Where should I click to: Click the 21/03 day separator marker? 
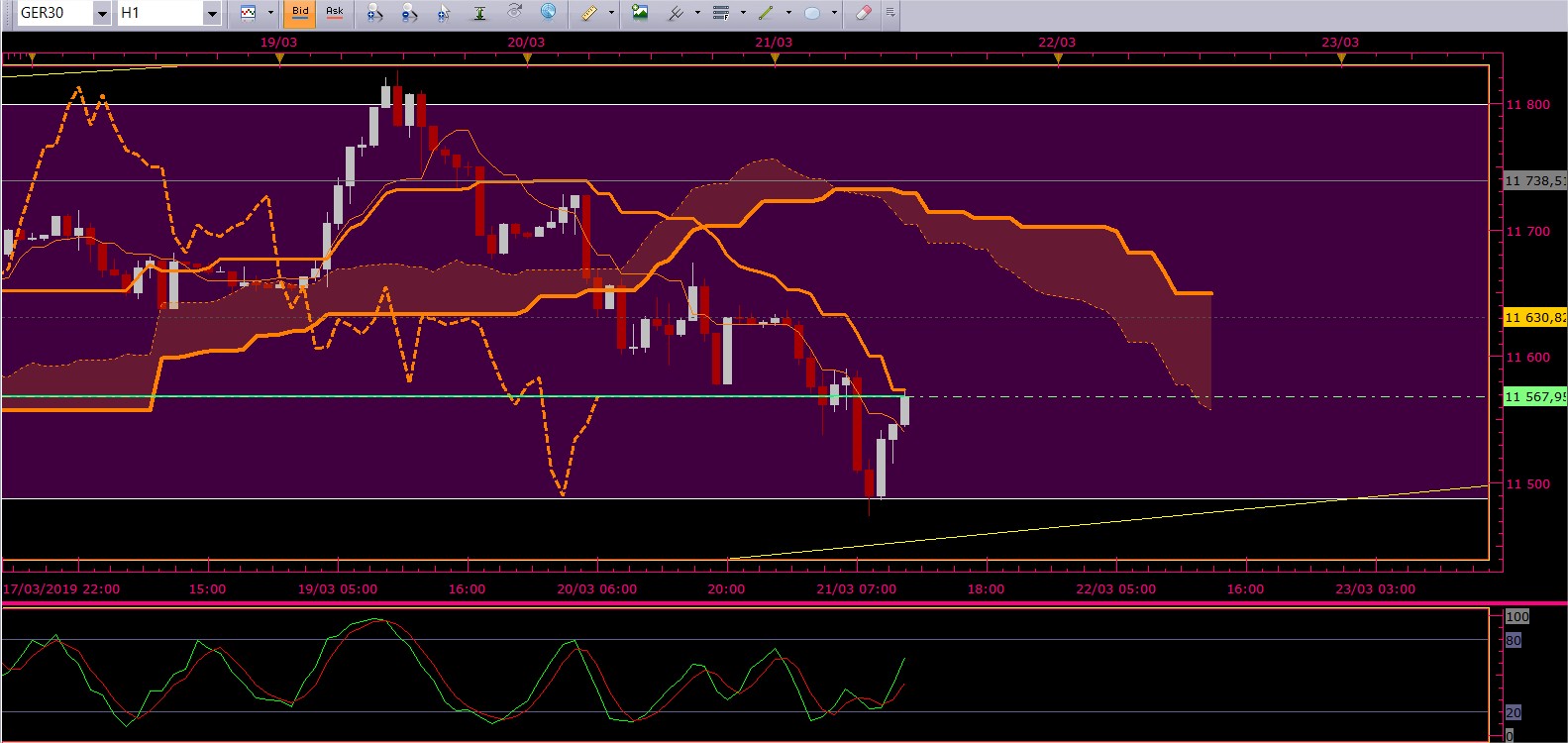click(775, 58)
